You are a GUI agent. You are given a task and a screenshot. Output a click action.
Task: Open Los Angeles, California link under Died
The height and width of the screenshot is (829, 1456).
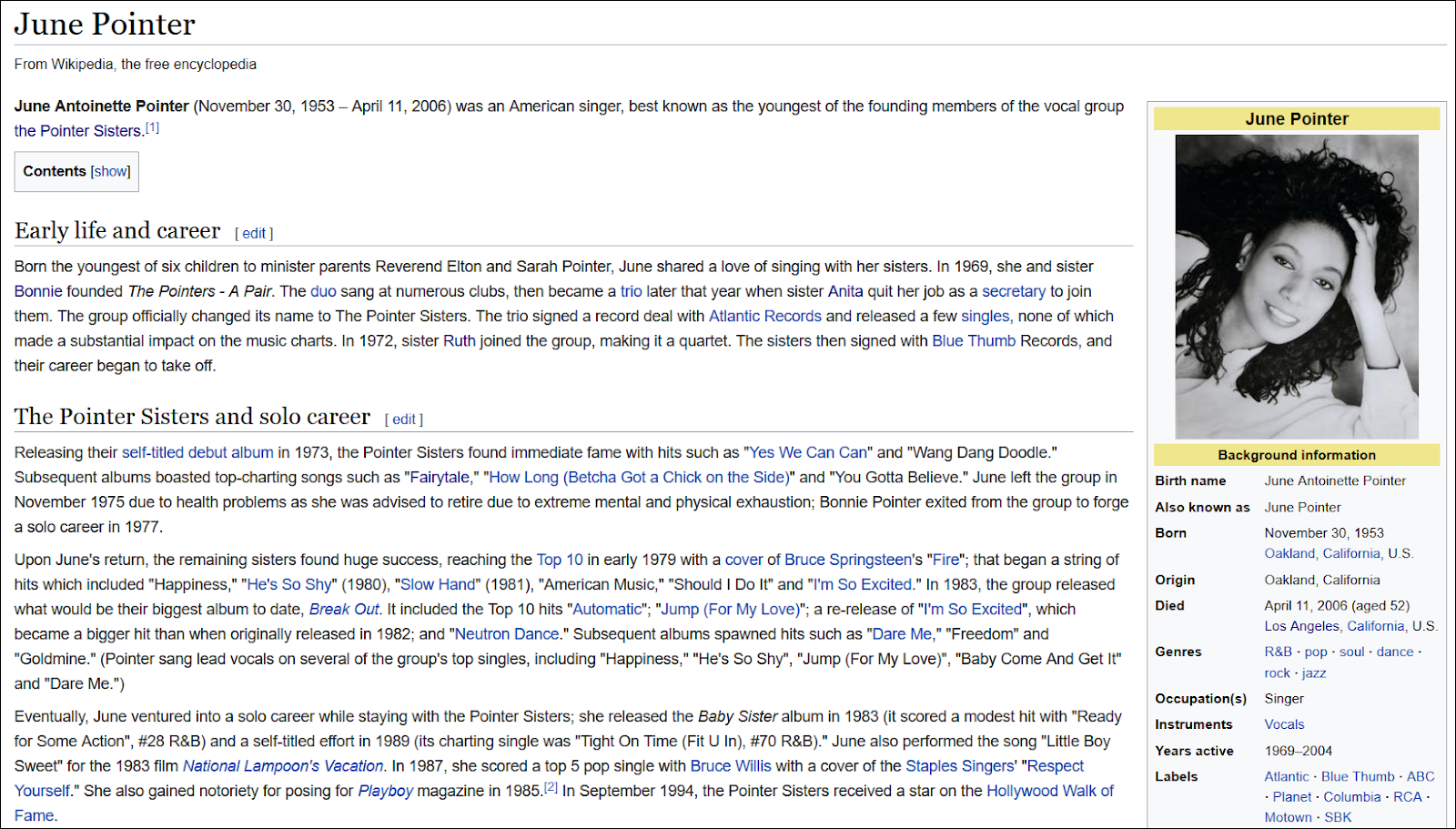1334,626
